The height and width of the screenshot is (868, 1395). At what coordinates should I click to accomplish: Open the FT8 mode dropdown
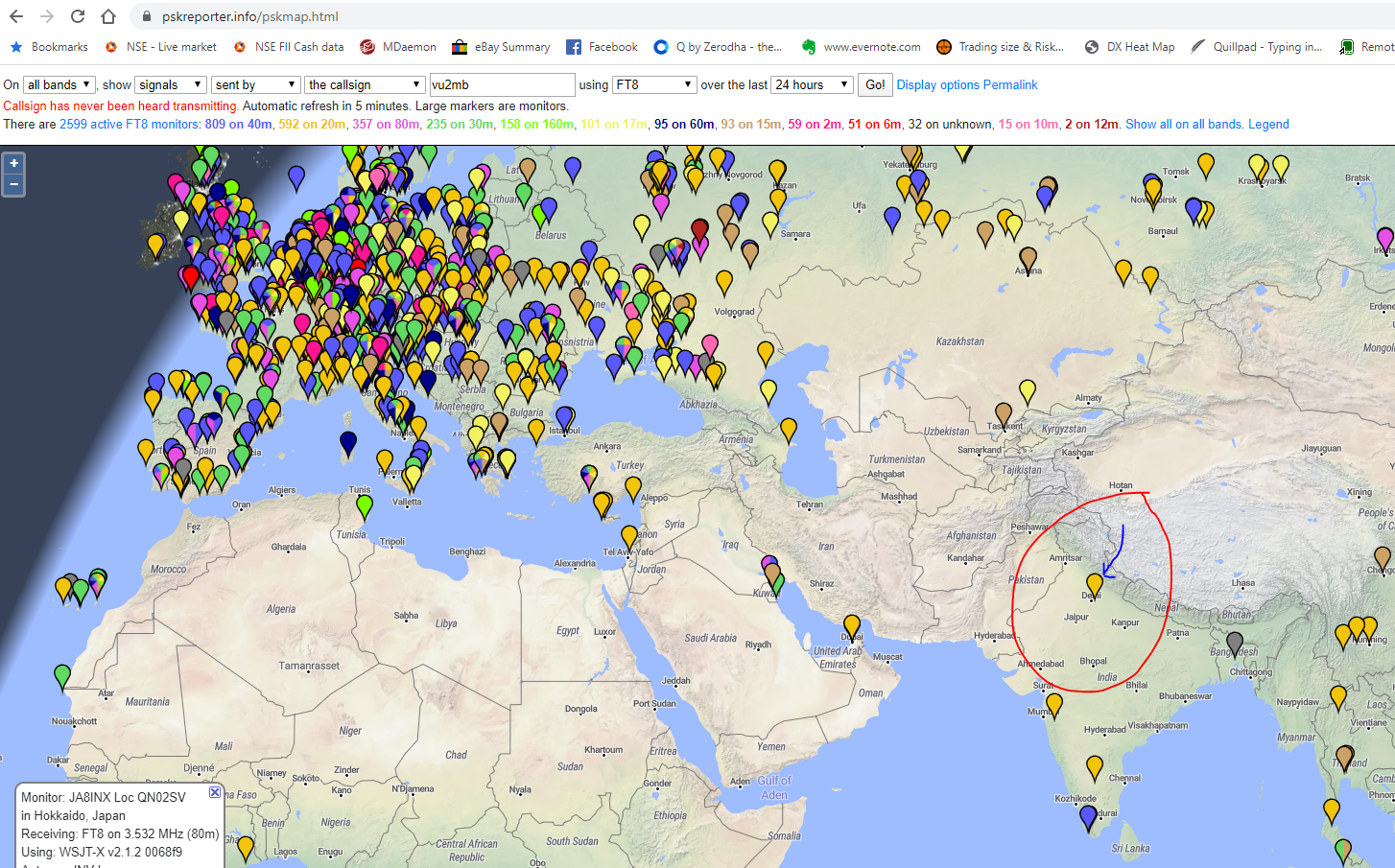tap(654, 85)
